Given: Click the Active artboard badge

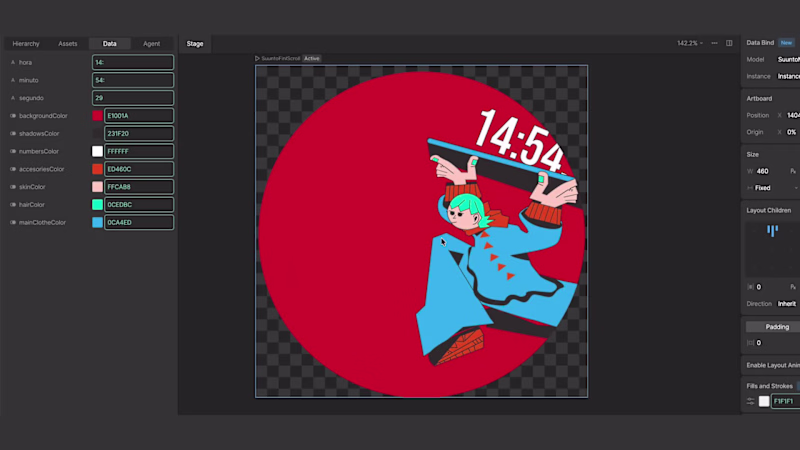Looking at the screenshot, I should 312,59.
